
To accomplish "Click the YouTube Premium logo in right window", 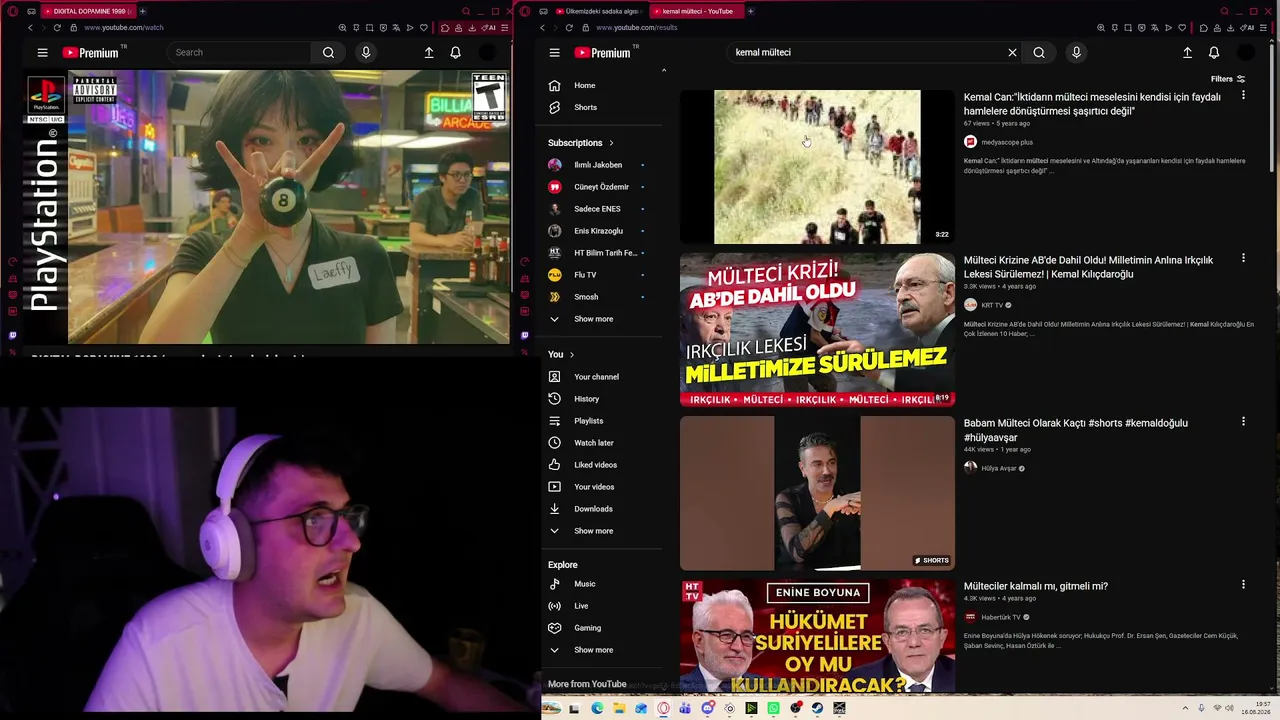I will 602,53.
